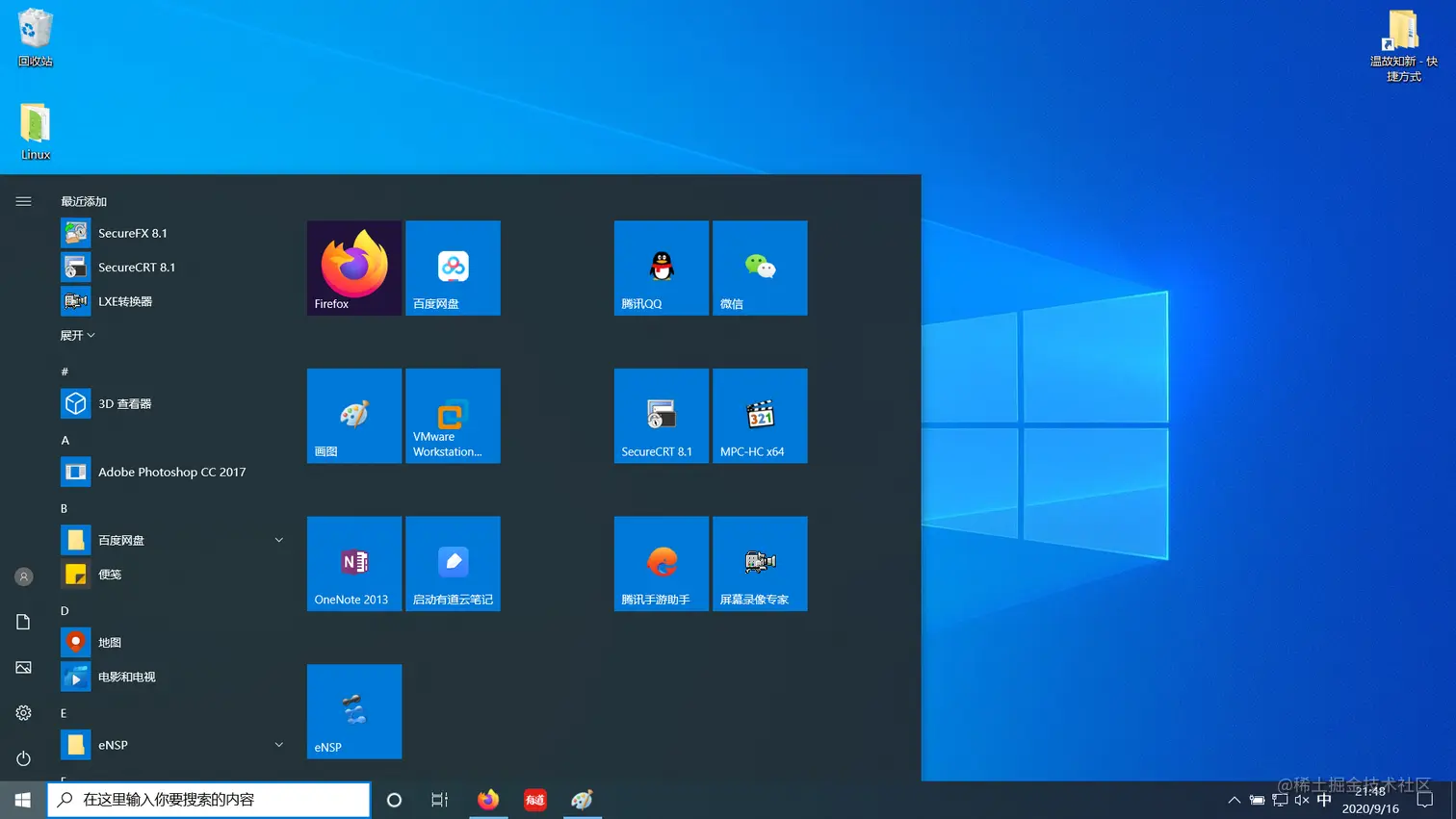1456x819 pixels.
Task: Open the 地图 maps app
Action: (x=173, y=643)
